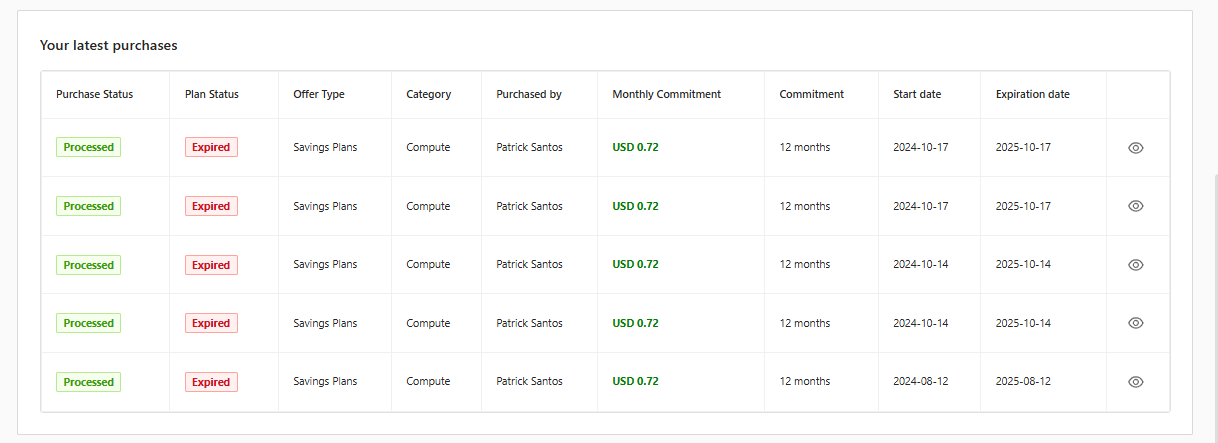The image size is (1218, 443).
Task: Click USD 0.72 amount in the first row
Action: [x=635, y=147]
